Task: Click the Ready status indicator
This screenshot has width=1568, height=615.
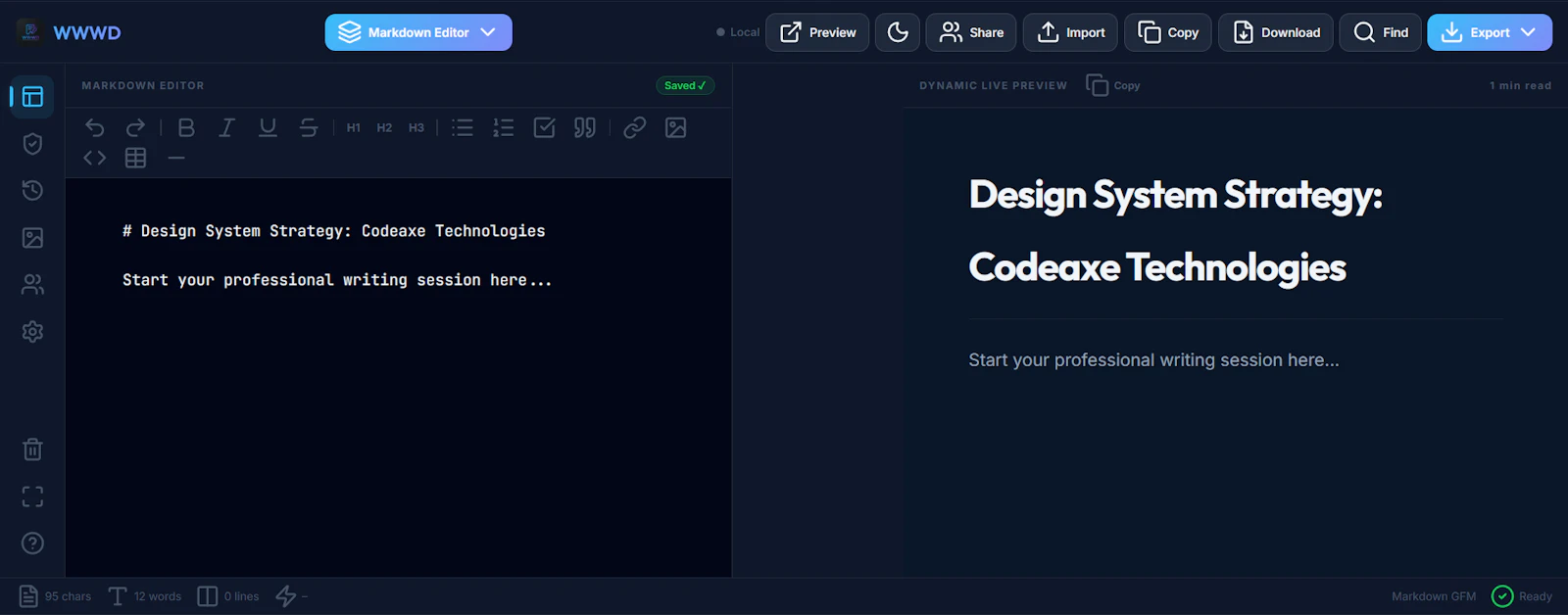Action: point(1522,596)
